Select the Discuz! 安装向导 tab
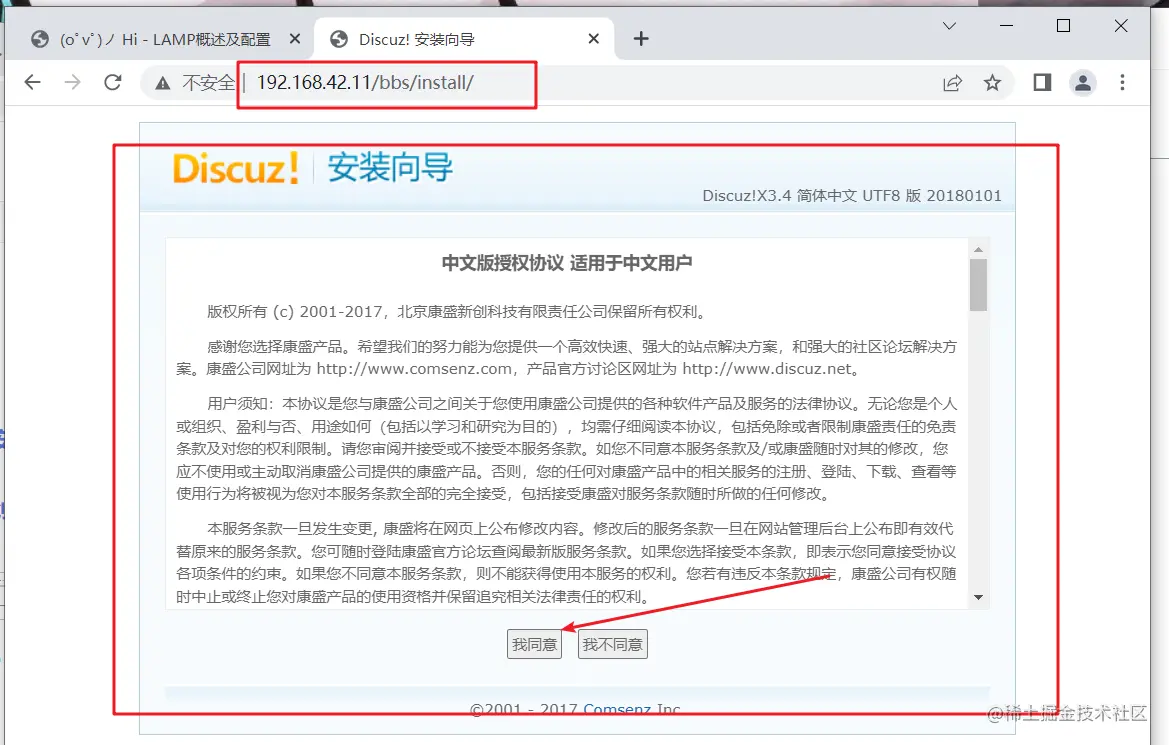 pos(464,39)
